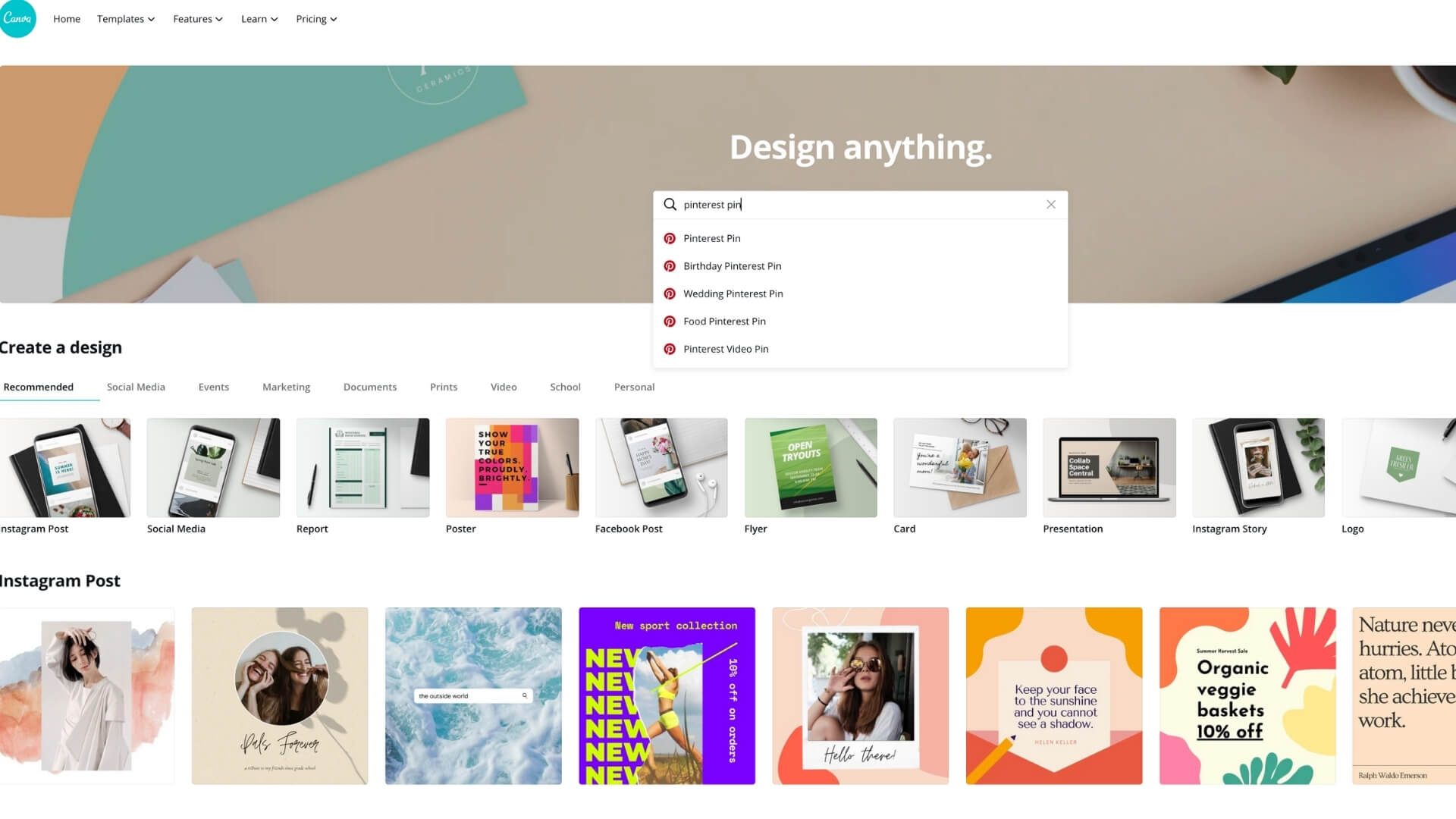Open the Presentation design thumbnail

pos(1109,468)
